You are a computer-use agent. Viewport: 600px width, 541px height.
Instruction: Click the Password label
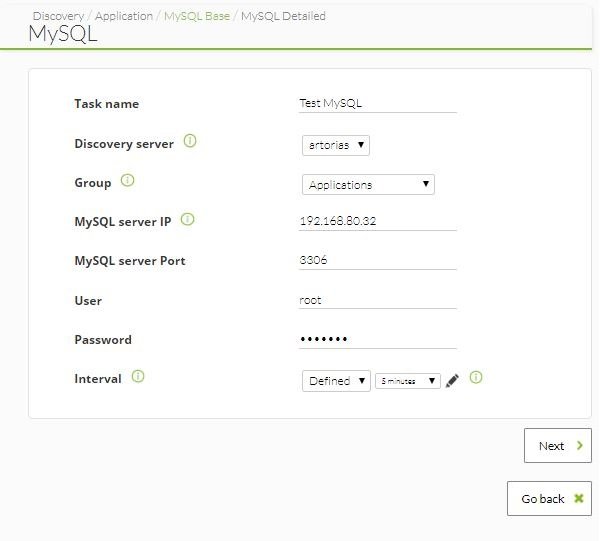(x=103, y=339)
